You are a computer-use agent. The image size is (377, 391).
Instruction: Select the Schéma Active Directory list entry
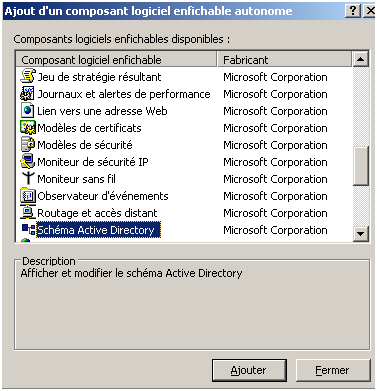[99, 230]
